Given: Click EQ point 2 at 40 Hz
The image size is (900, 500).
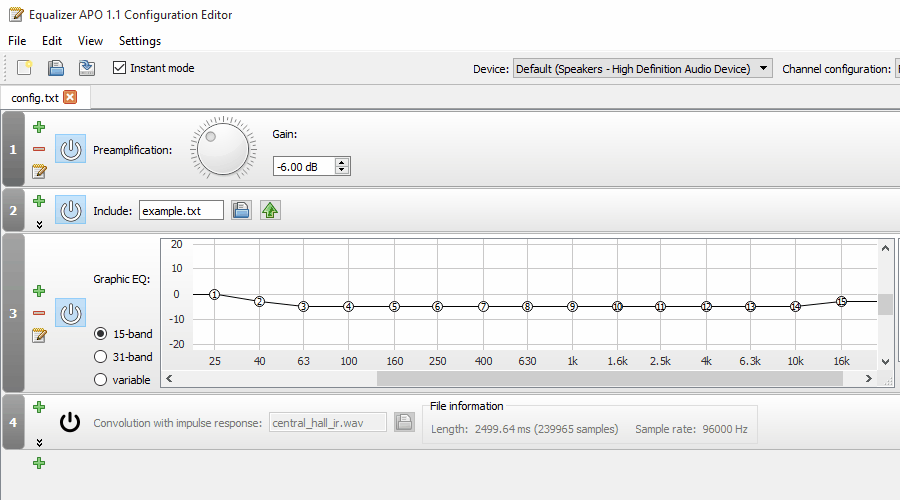Looking at the screenshot, I should (x=259, y=301).
